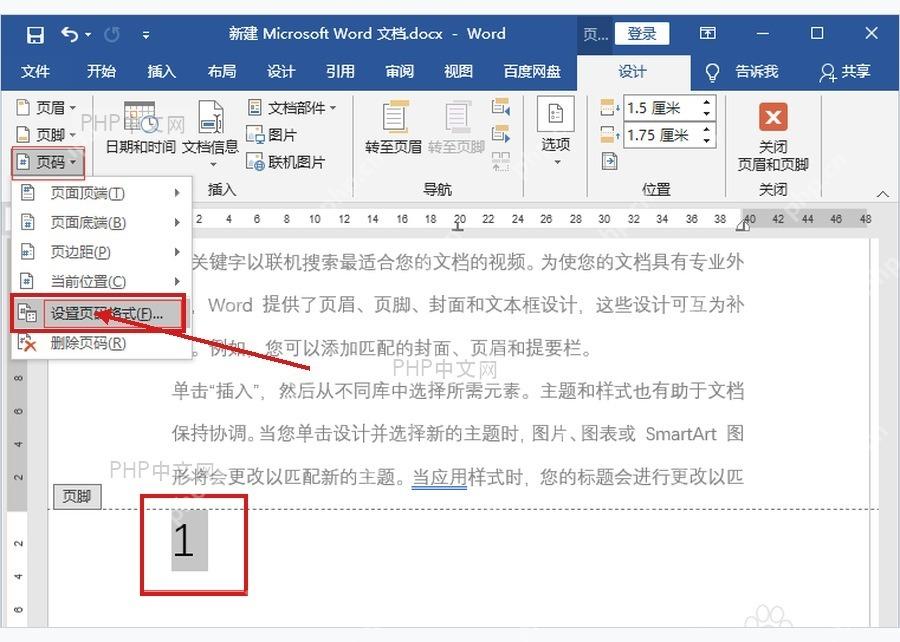This screenshot has height=642, width=900.
Task: Open Customize Quick Access Toolbar arrow
Action: pyautogui.click(x=146, y=35)
